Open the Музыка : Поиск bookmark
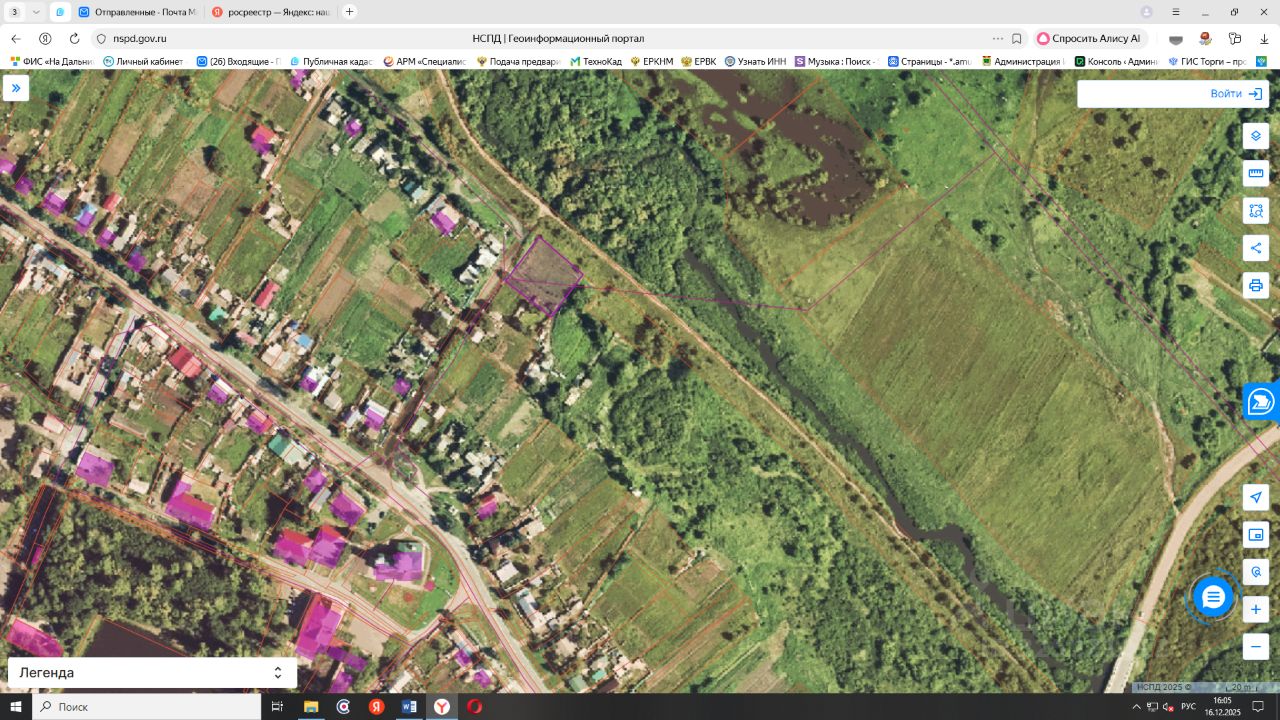Image resolution: width=1280 pixels, height=720 pixels. point(836,61)
